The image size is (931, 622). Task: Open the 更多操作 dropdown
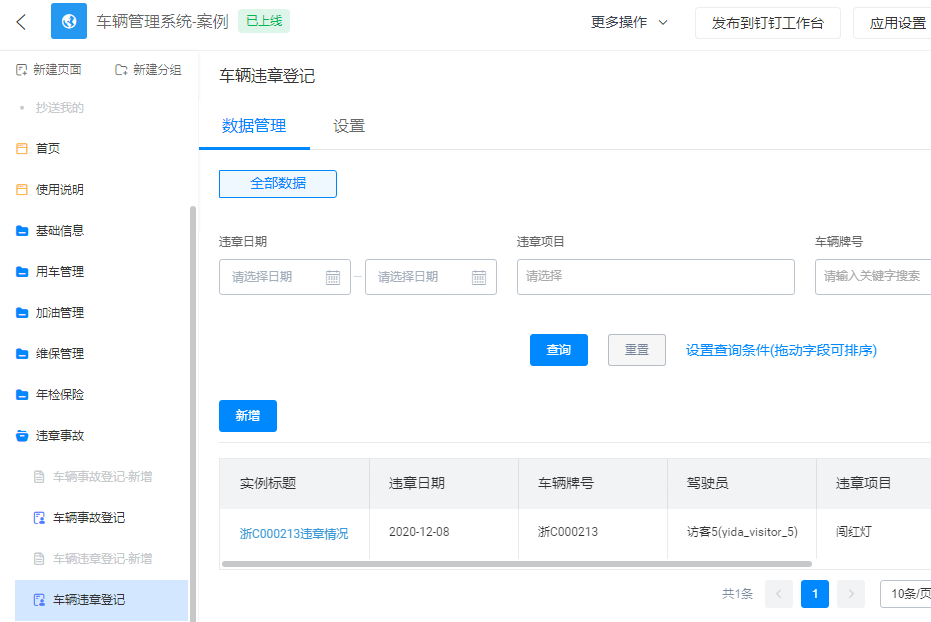[629, 23]
